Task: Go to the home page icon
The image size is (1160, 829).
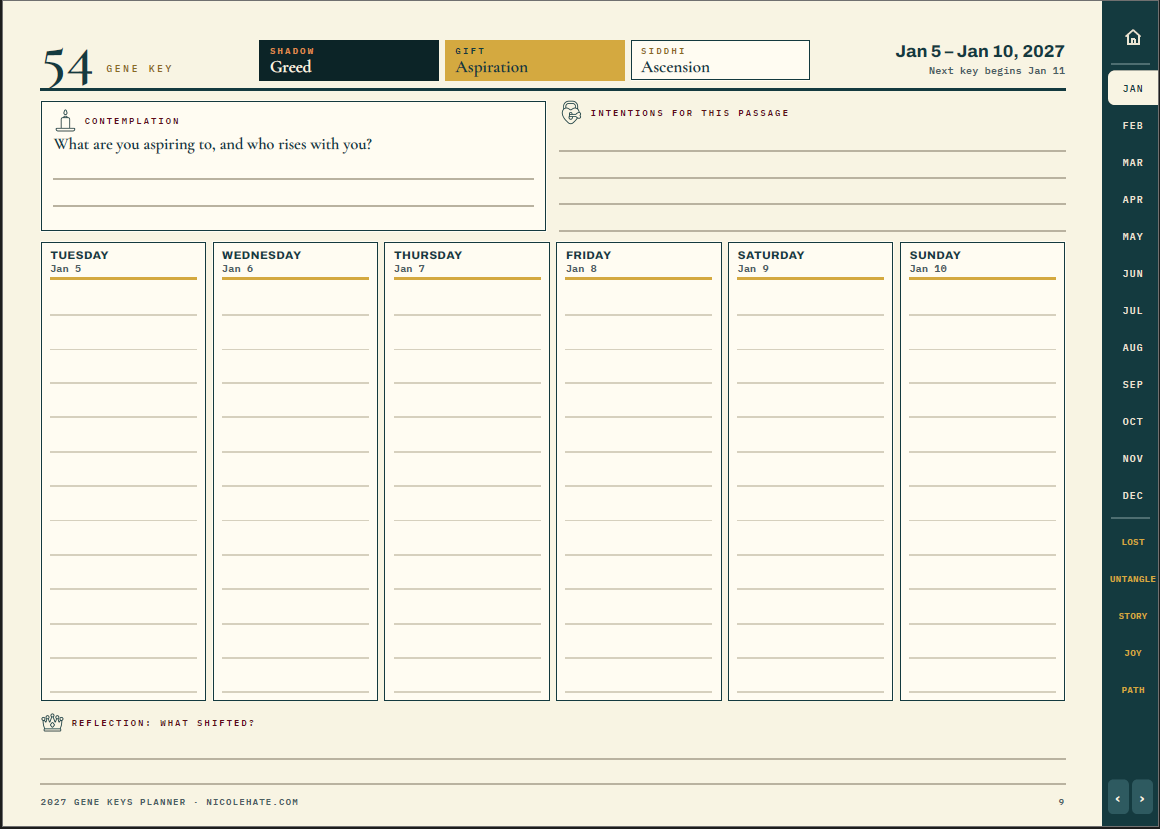Action: 1133,37
